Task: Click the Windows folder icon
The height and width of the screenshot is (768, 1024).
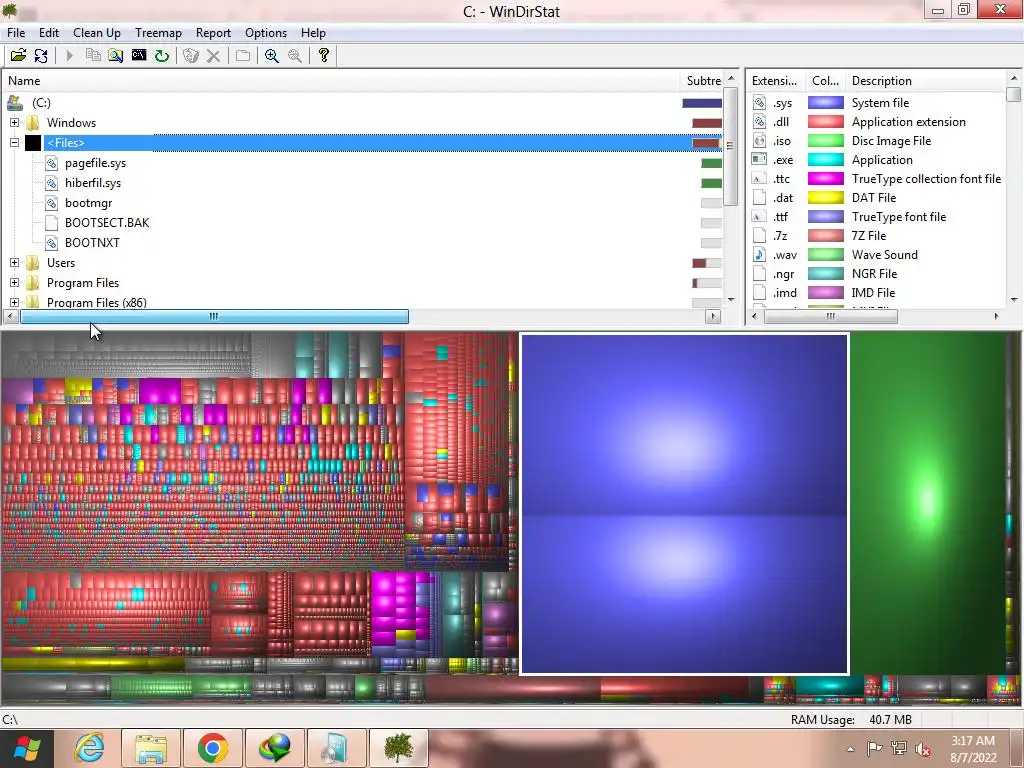Action: coord(33,123)
